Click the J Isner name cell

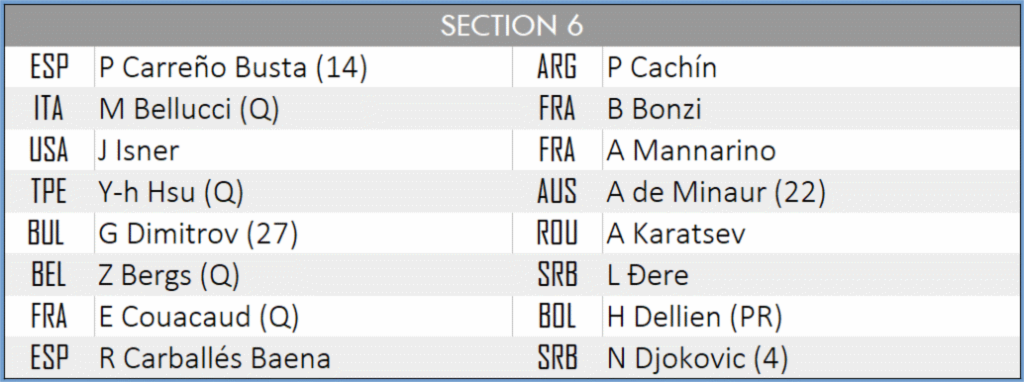click(303, 150)
